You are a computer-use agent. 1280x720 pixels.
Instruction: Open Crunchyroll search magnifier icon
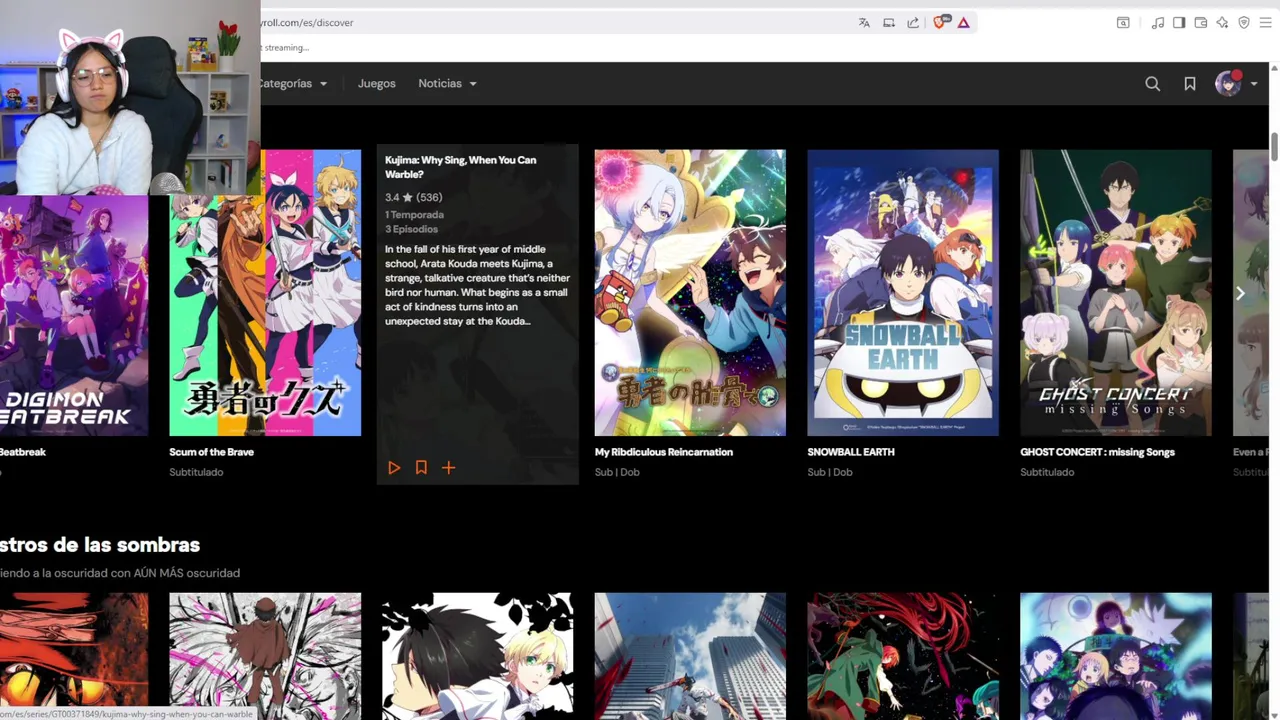1153,84
